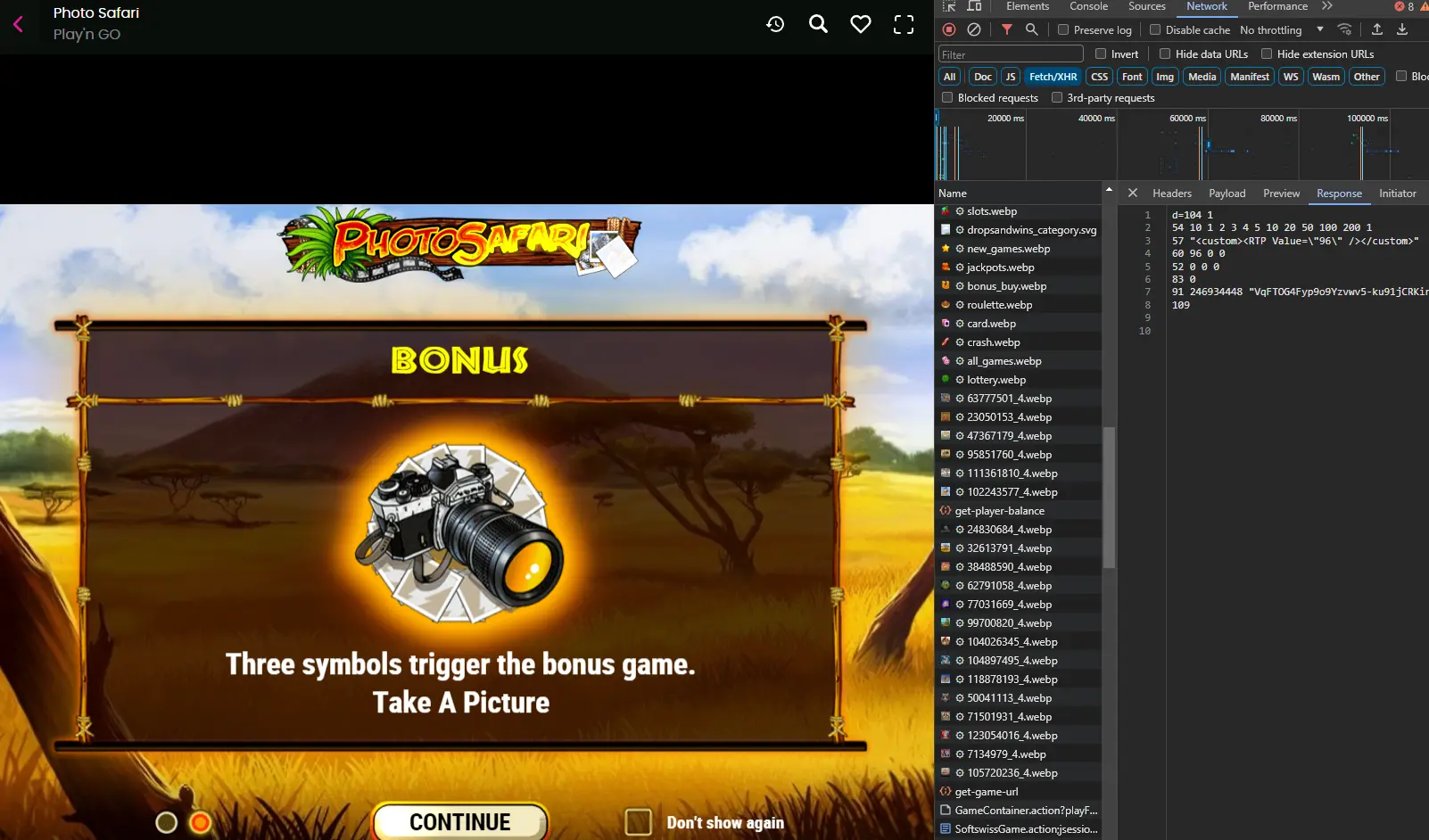Enable Disable cache checkbox

1155,29
